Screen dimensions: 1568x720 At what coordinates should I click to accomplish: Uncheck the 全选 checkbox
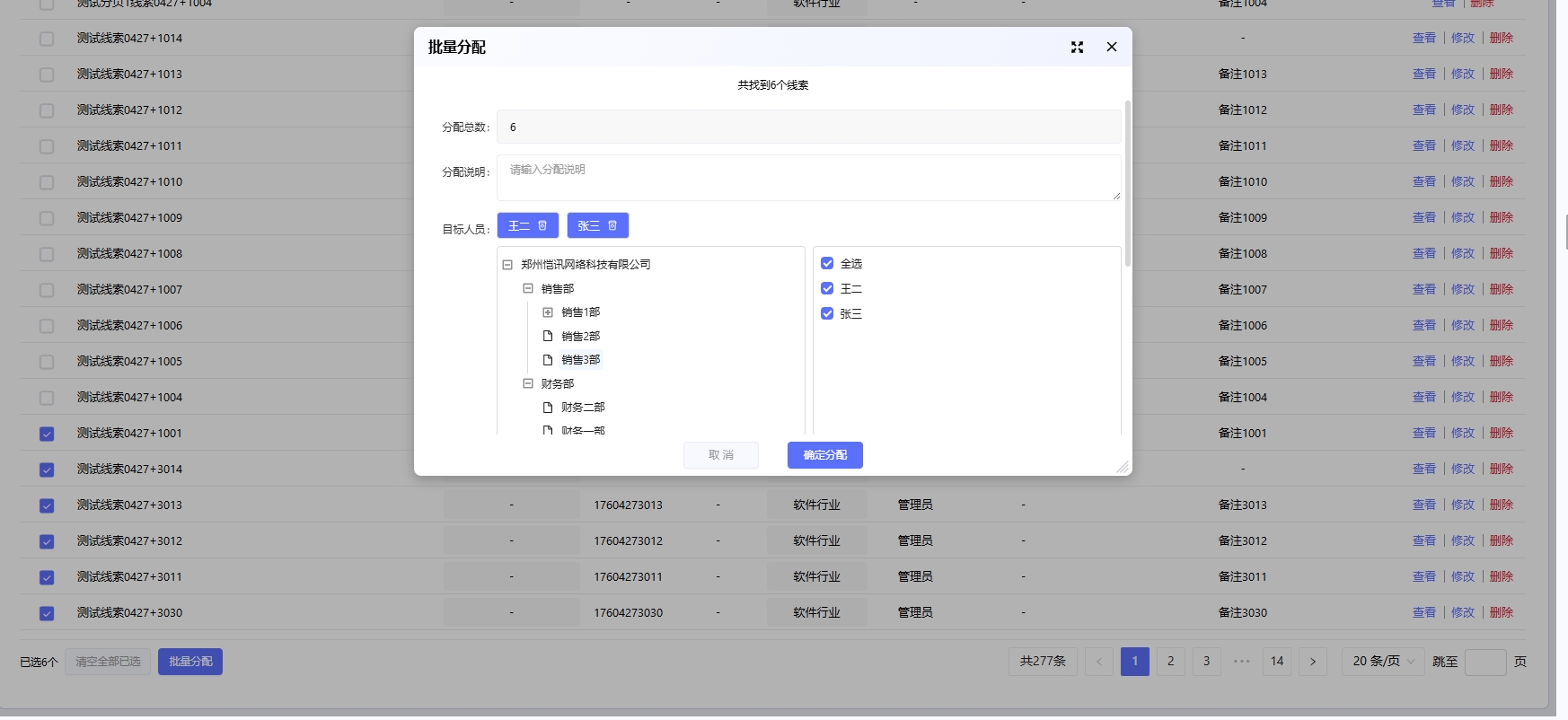pos(827,264)
